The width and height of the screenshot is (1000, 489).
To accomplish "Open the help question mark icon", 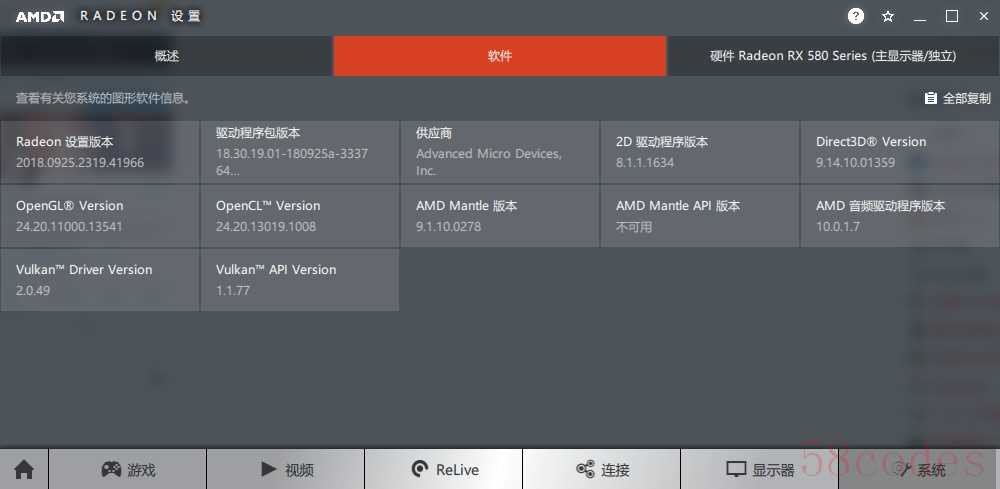I will tap(856, 17).
